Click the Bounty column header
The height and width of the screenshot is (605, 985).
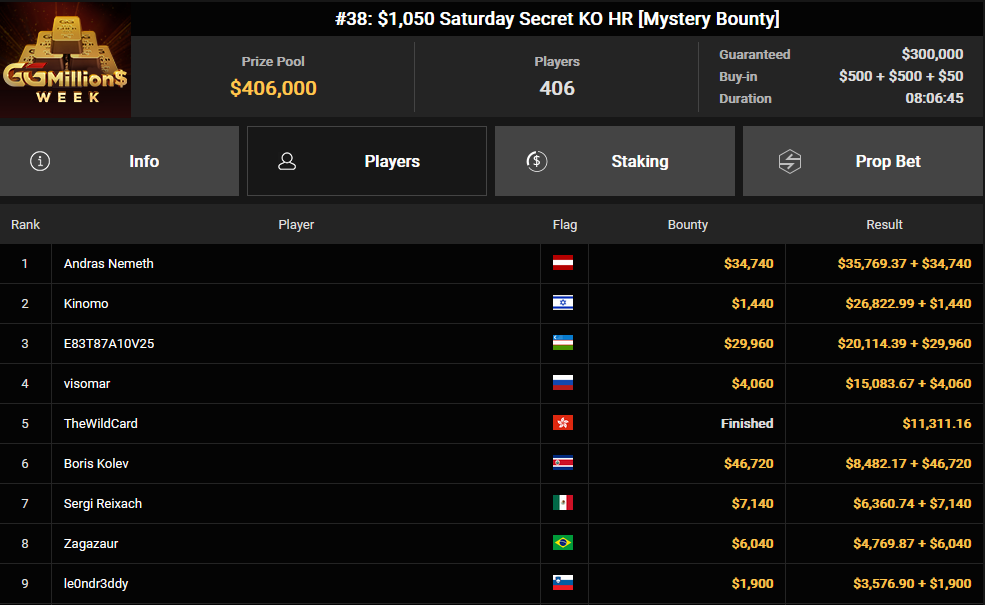(687, 224)
